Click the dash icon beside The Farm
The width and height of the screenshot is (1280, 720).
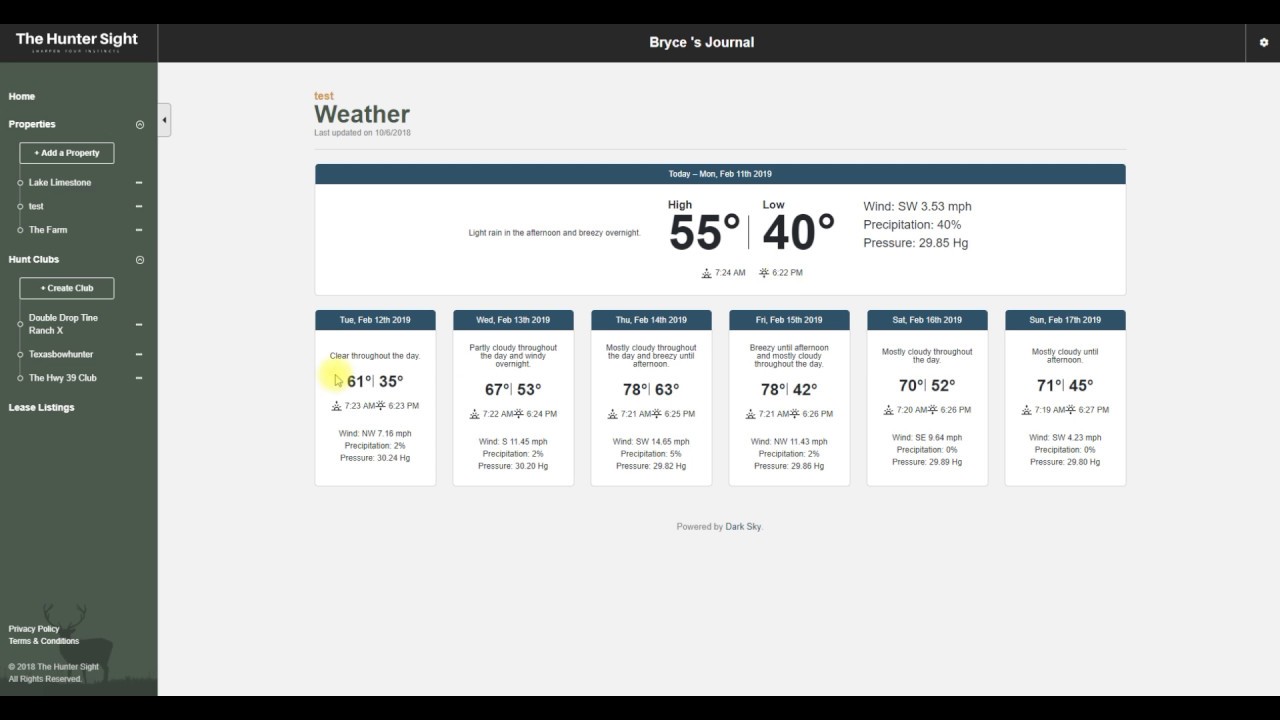coord(139,230)
